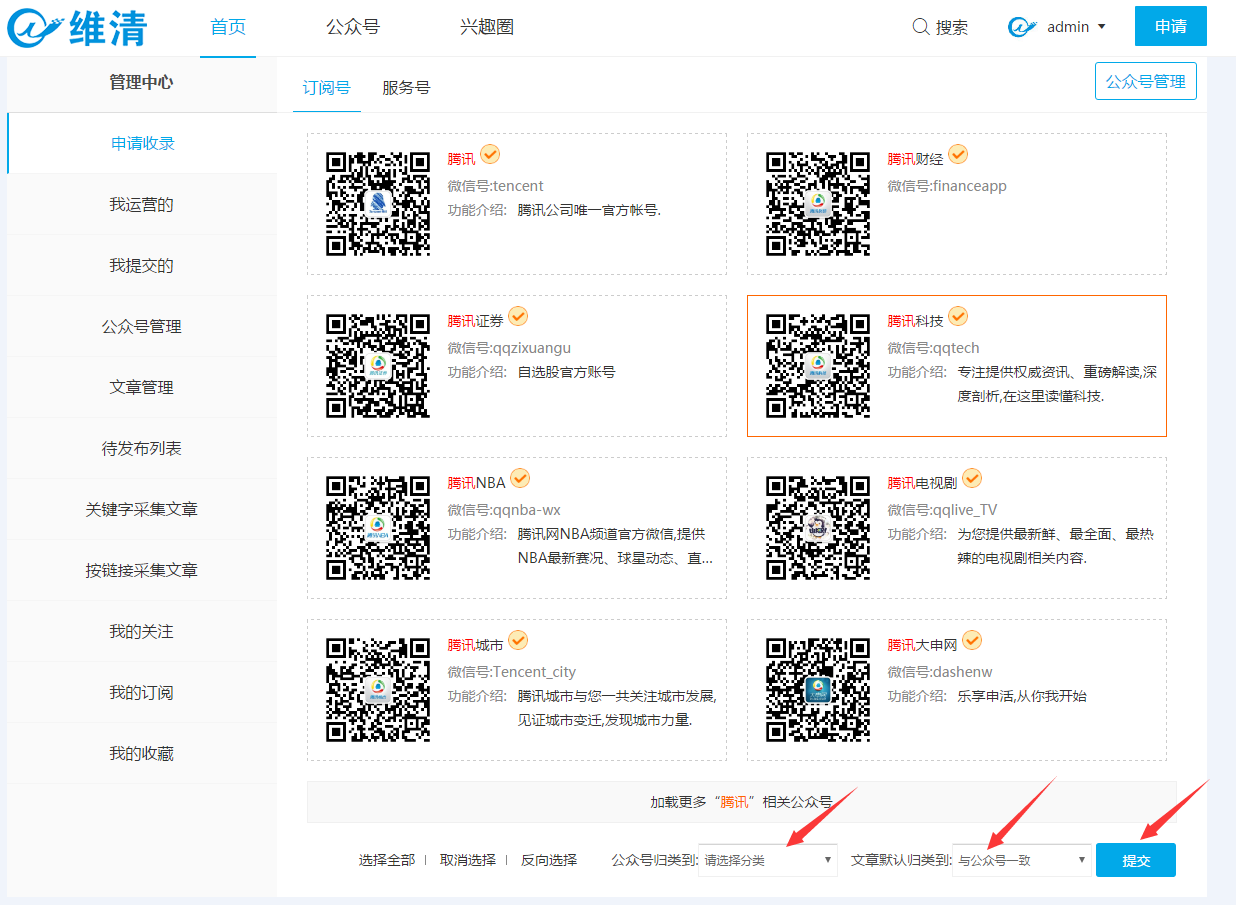This screenshot has height=905, width=1236.
Task: Click the QR code for Tencent_city
Action: [379, 690]
